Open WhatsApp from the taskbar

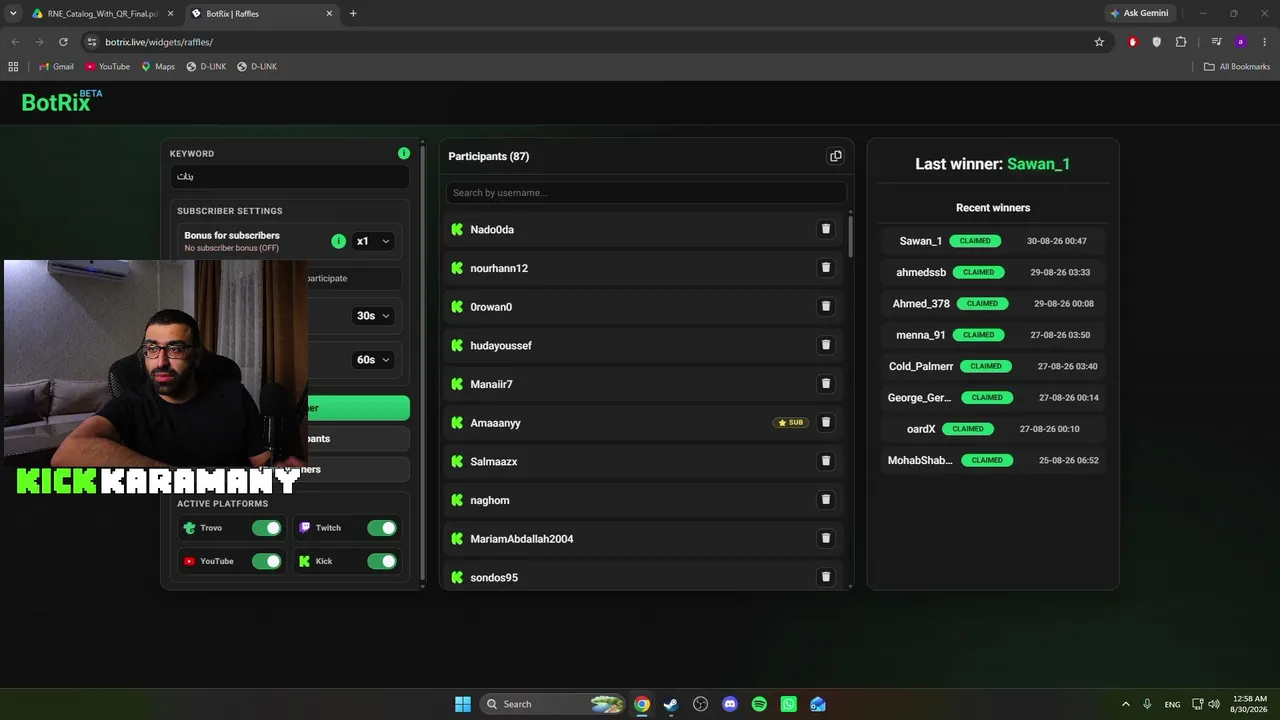coord(789,704)
